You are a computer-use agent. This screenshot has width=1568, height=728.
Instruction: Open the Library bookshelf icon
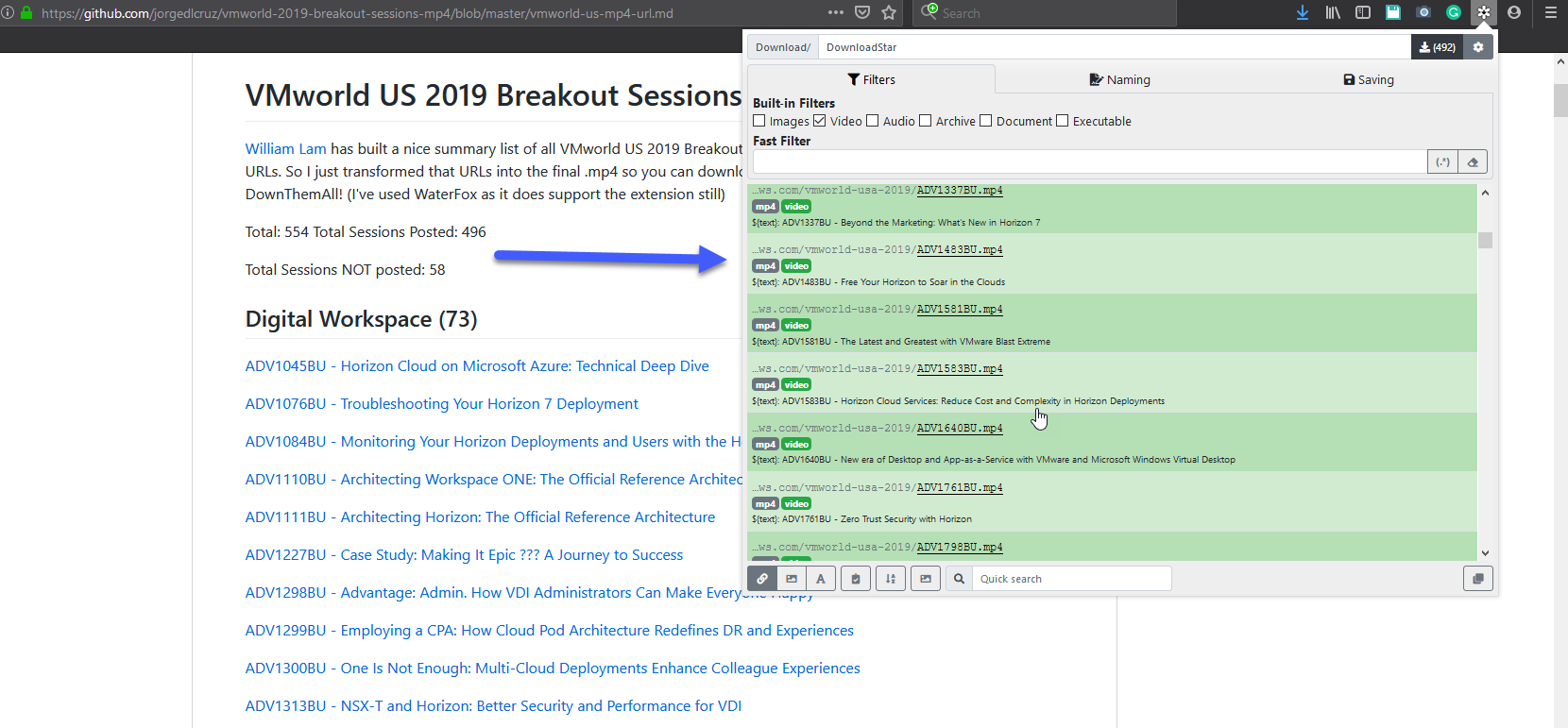click(x=1333, y=12)
